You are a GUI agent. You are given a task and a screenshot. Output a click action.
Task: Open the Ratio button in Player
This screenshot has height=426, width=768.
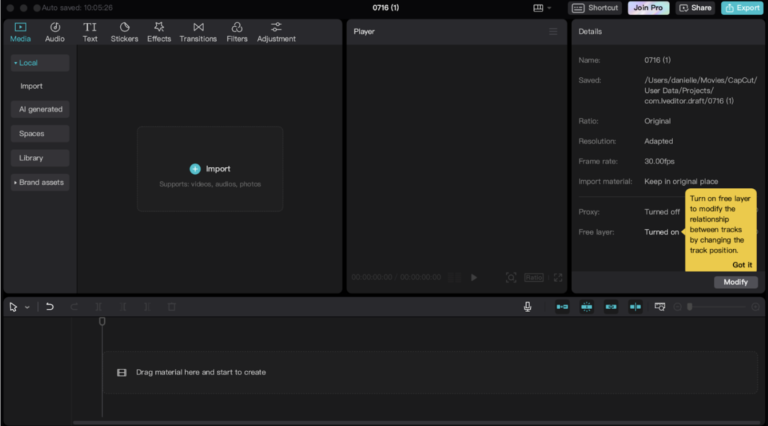point(534,278)
